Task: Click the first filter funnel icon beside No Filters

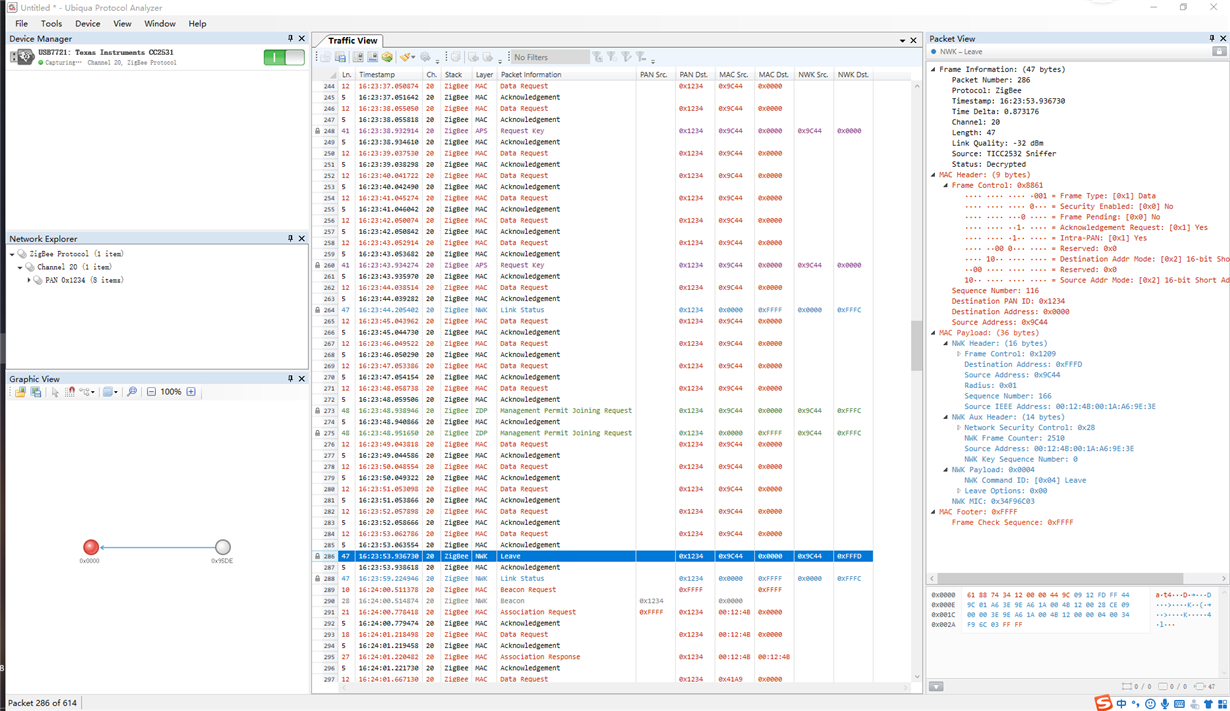Action: (x=597, y=57)
